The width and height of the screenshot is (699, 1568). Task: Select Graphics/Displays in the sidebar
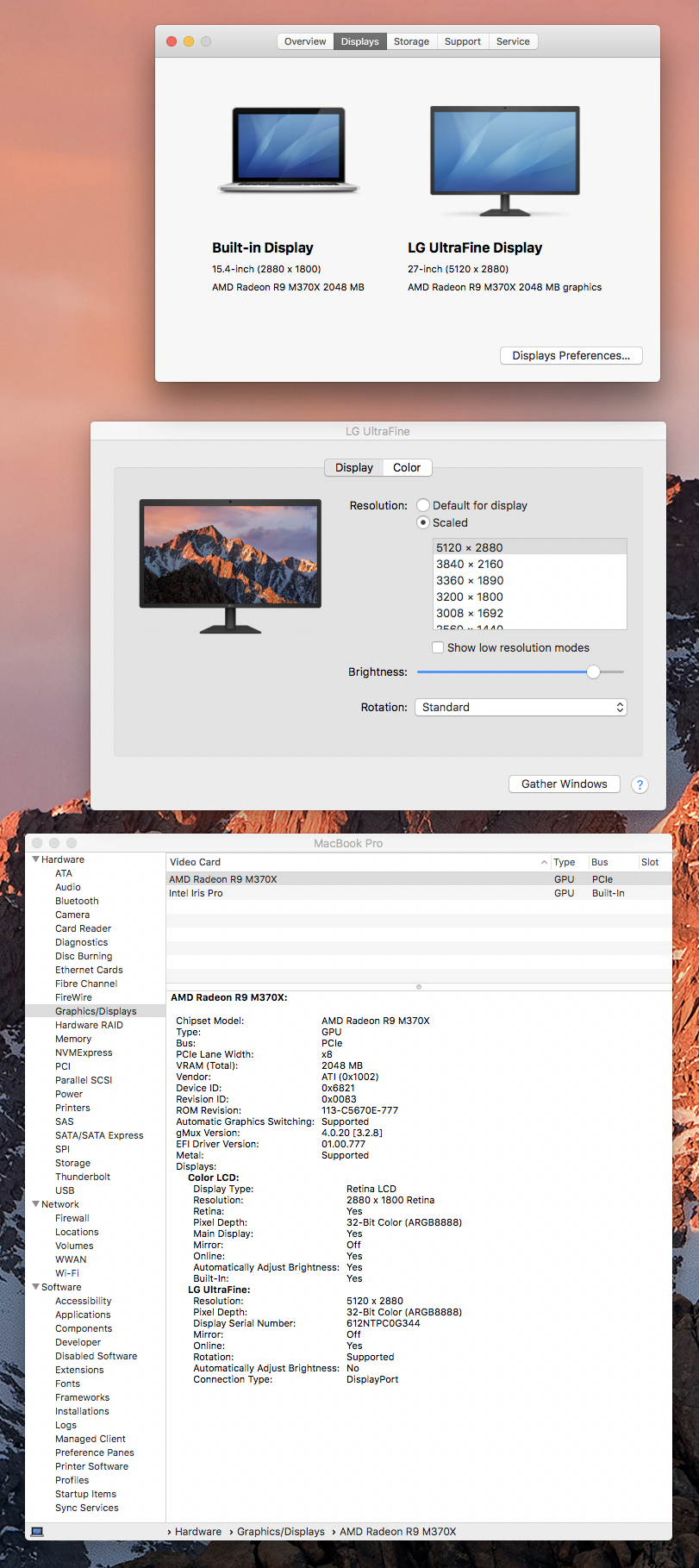point(96,1011)
